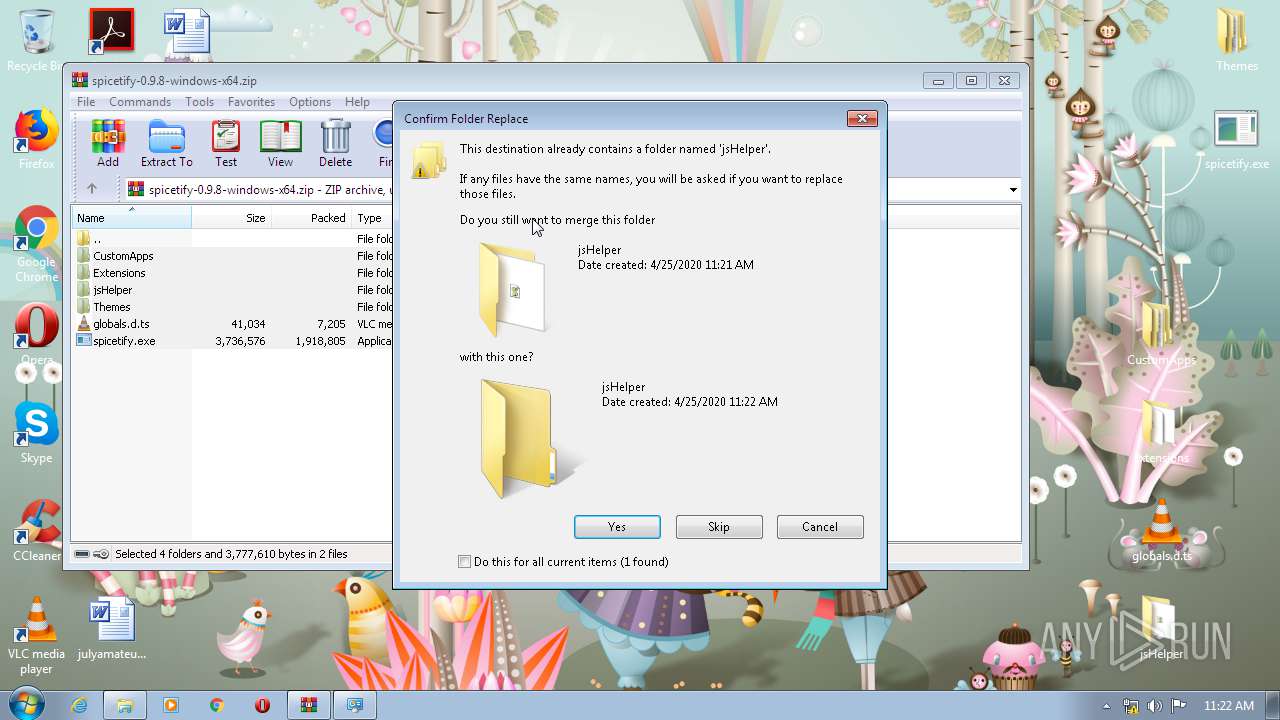1280x720 pixels.
Task: Click the Test archive toolbar icon
Action: [226, 144]
